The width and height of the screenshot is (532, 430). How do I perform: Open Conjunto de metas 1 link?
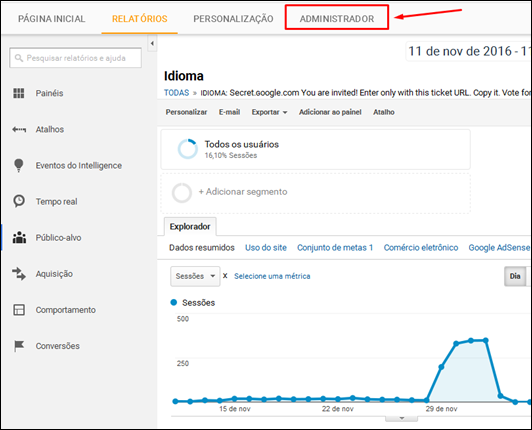pos(335,248)
